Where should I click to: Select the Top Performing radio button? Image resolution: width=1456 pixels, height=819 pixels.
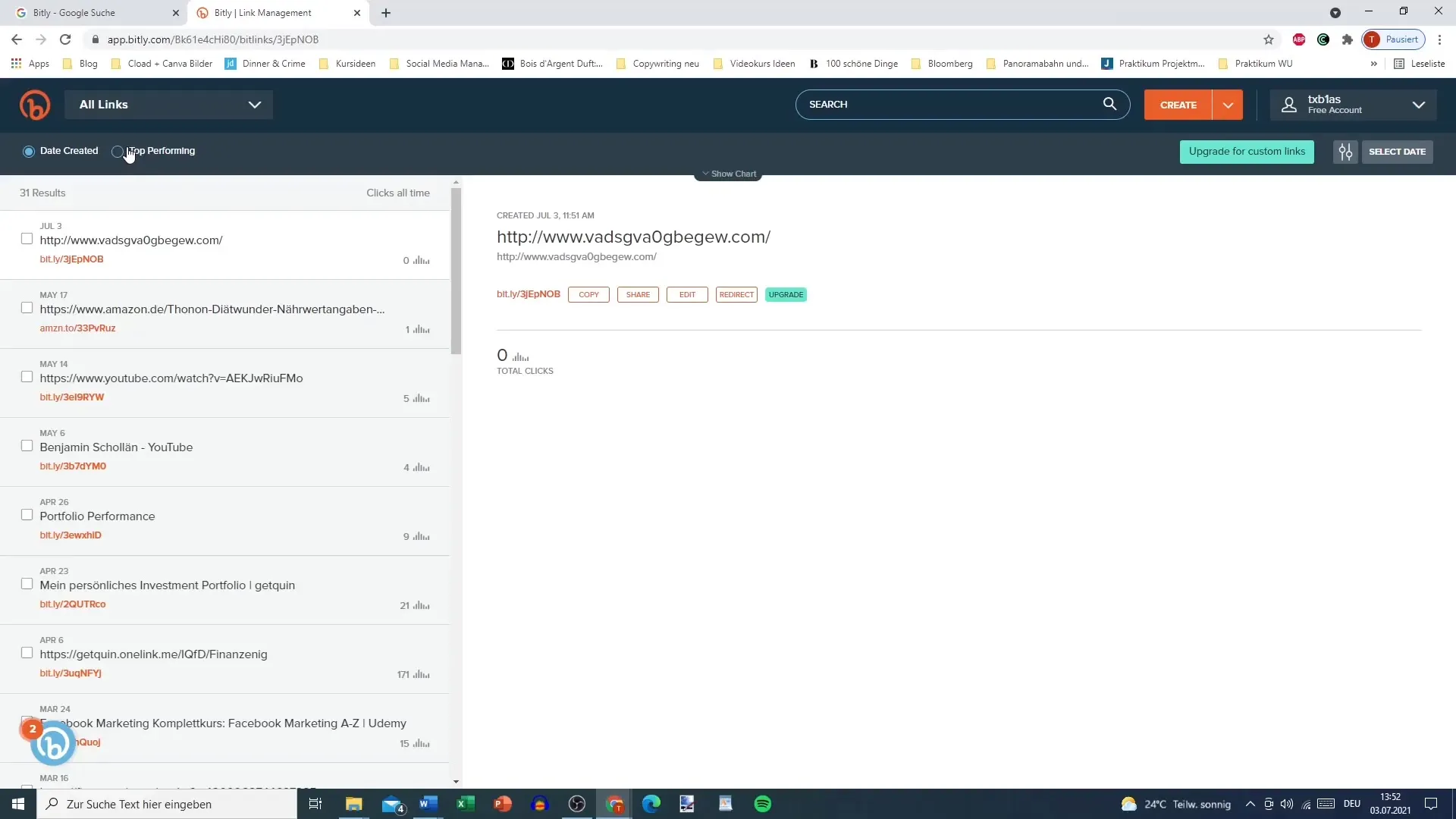tap(118, 151)
